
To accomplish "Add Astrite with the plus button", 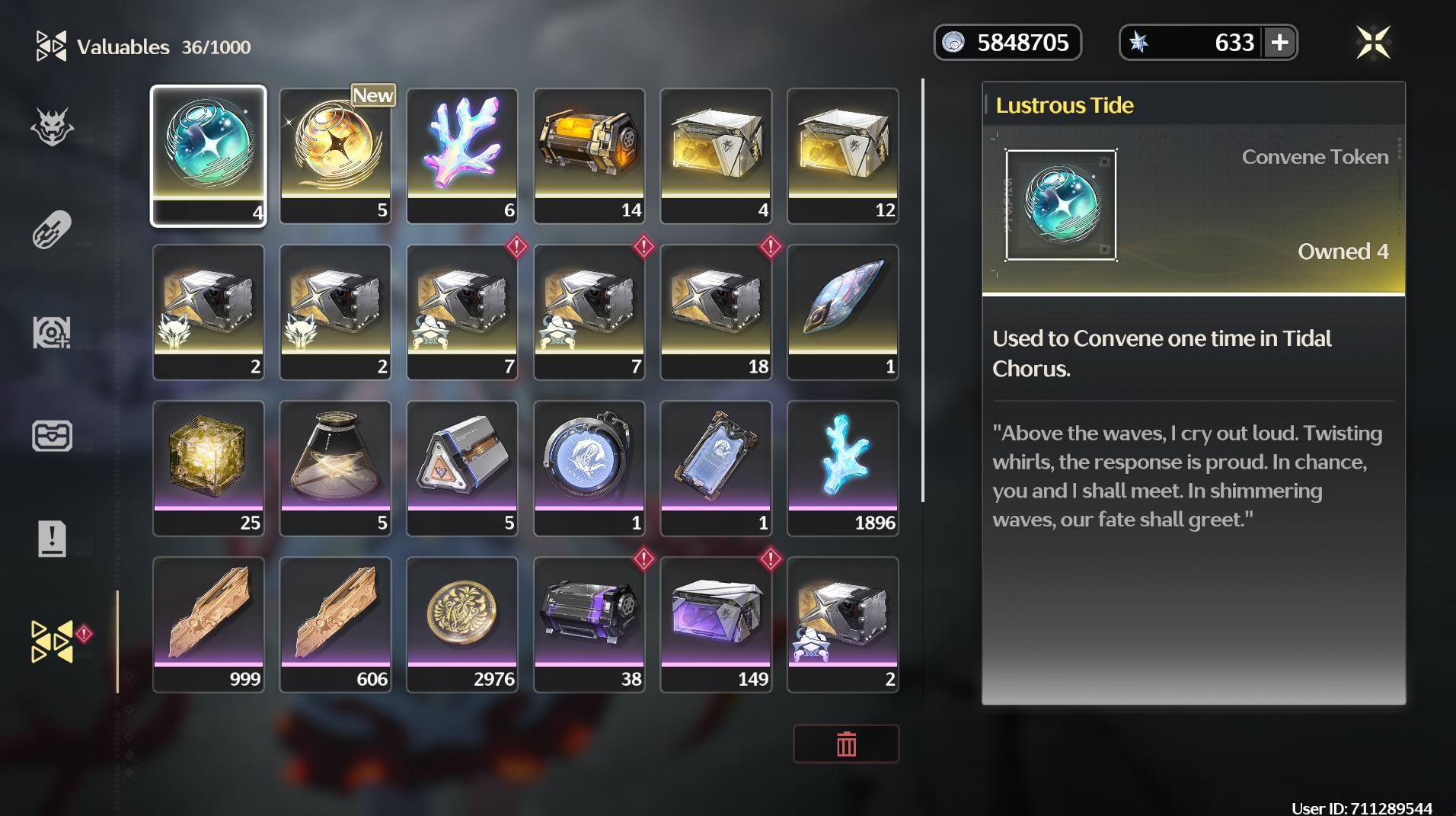I will click(x=1279, y=42).
